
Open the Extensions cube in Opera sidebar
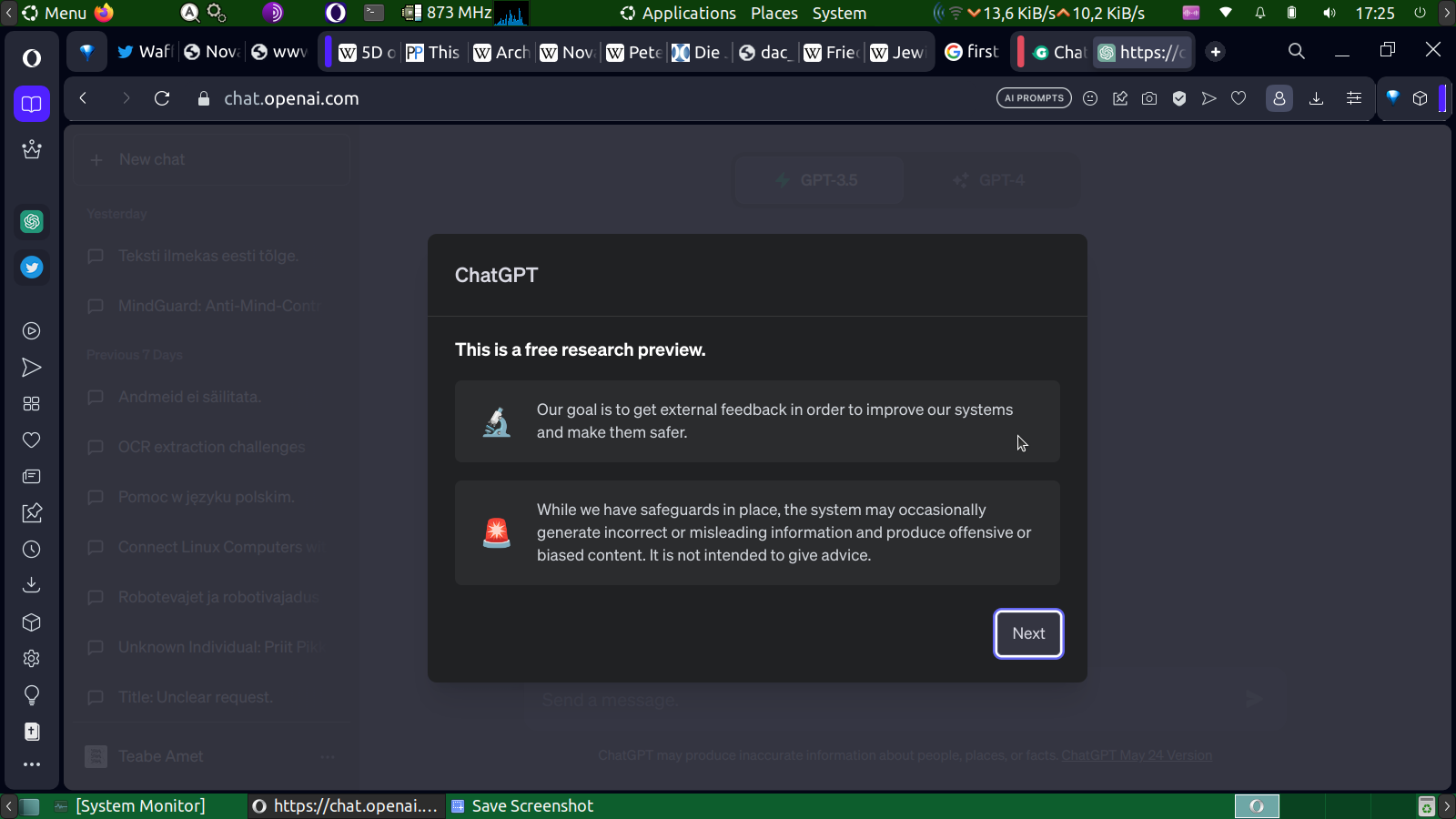pos(32,622)
